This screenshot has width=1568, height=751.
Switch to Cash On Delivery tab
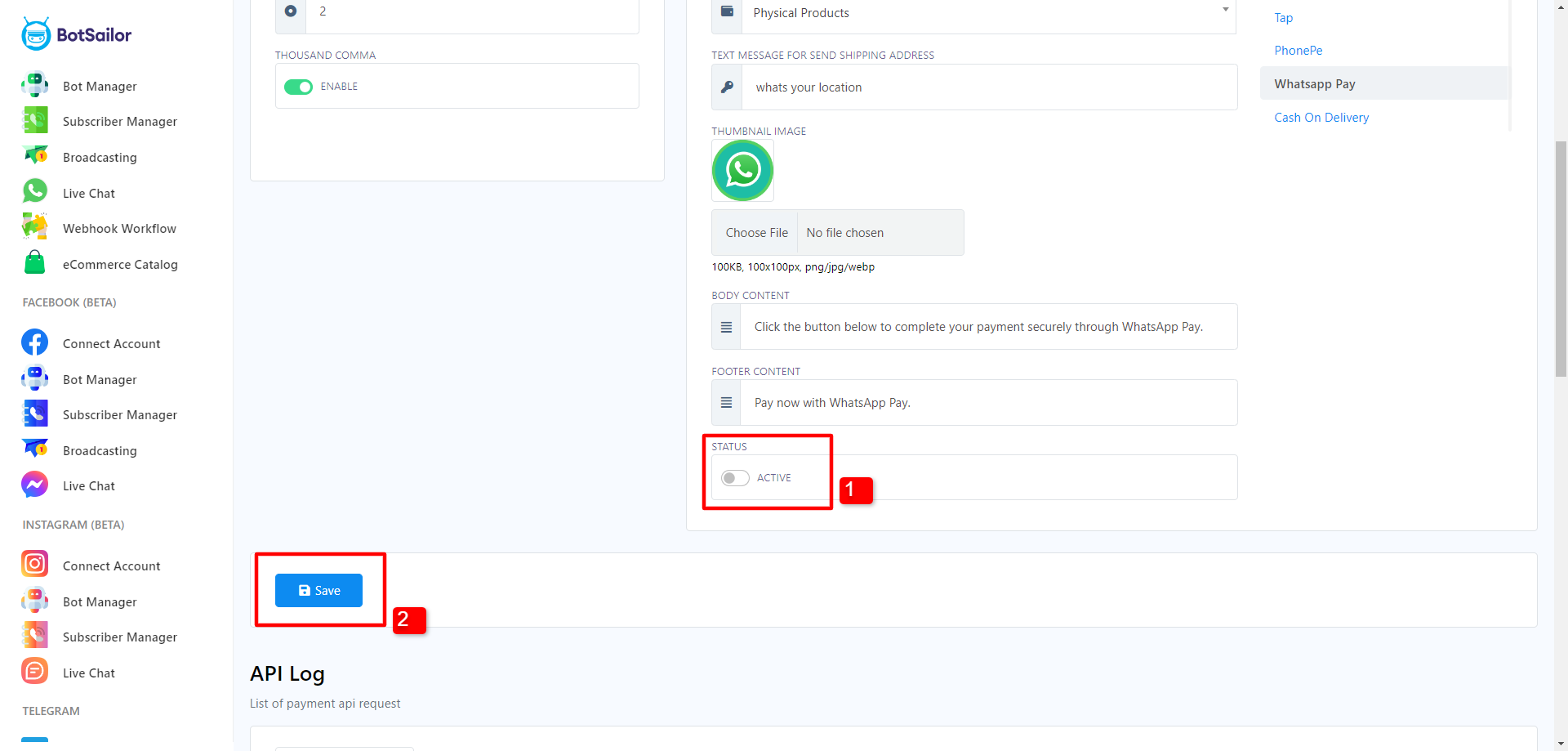[1321, 118]
